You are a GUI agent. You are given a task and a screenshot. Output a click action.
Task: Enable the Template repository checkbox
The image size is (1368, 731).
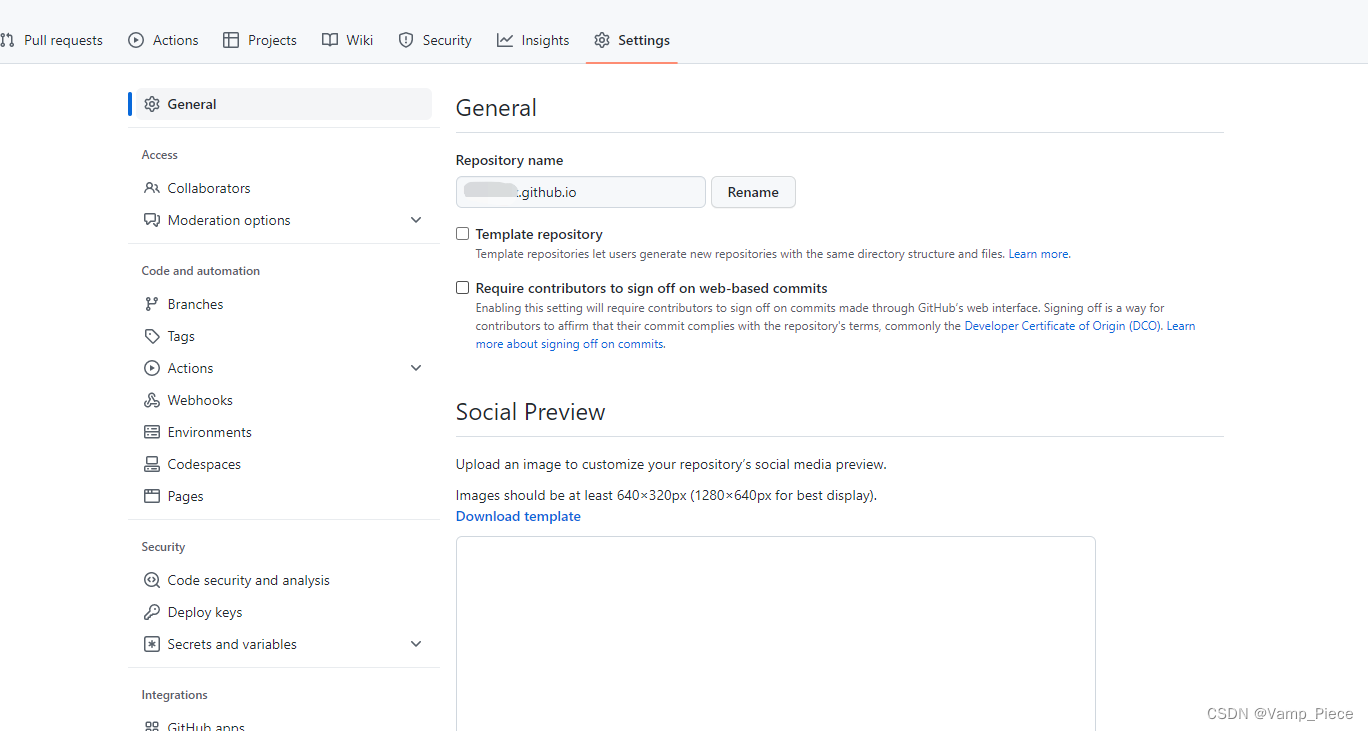(462, 234)
